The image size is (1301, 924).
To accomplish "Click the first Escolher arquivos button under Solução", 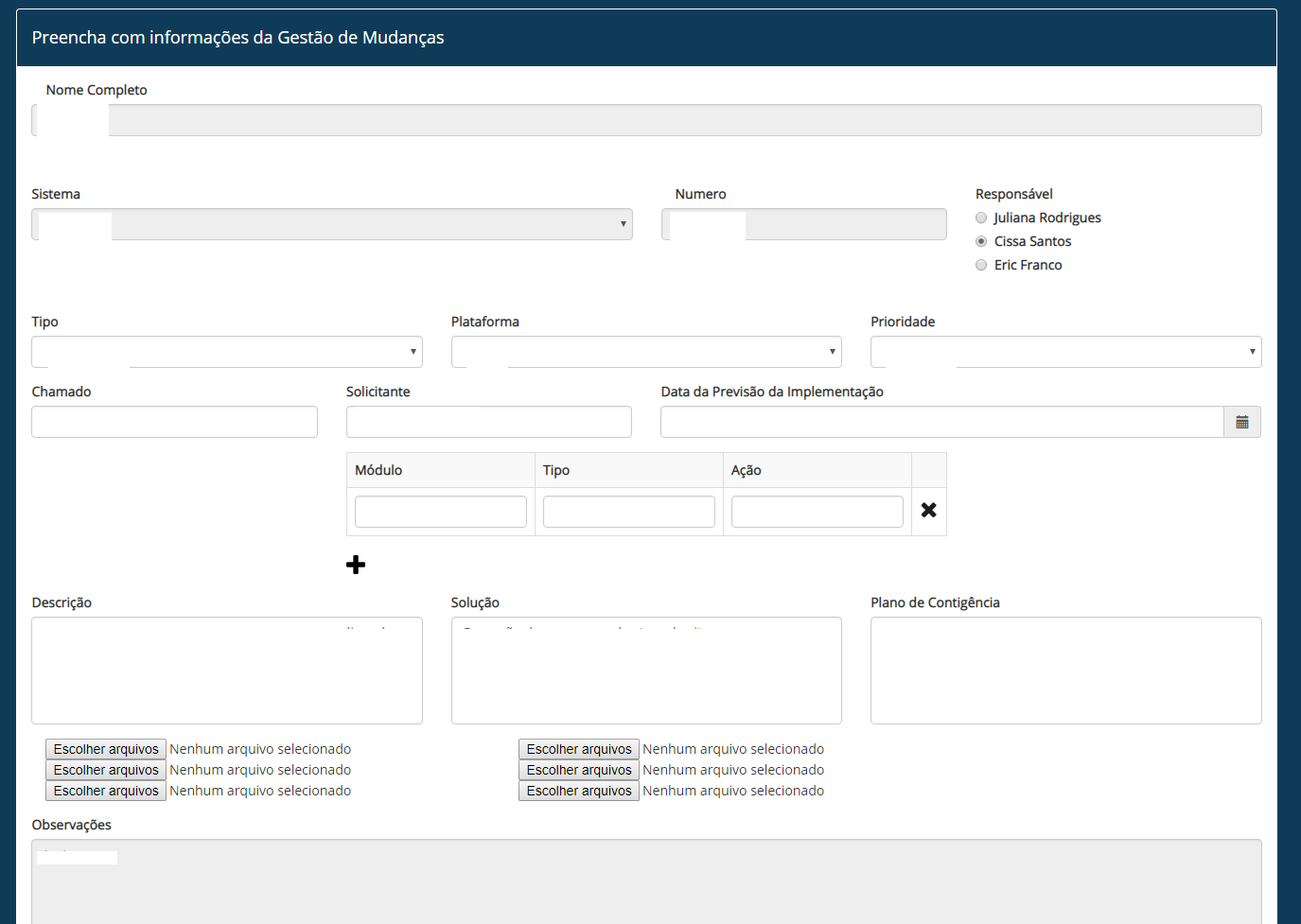I will click(578, 749).
